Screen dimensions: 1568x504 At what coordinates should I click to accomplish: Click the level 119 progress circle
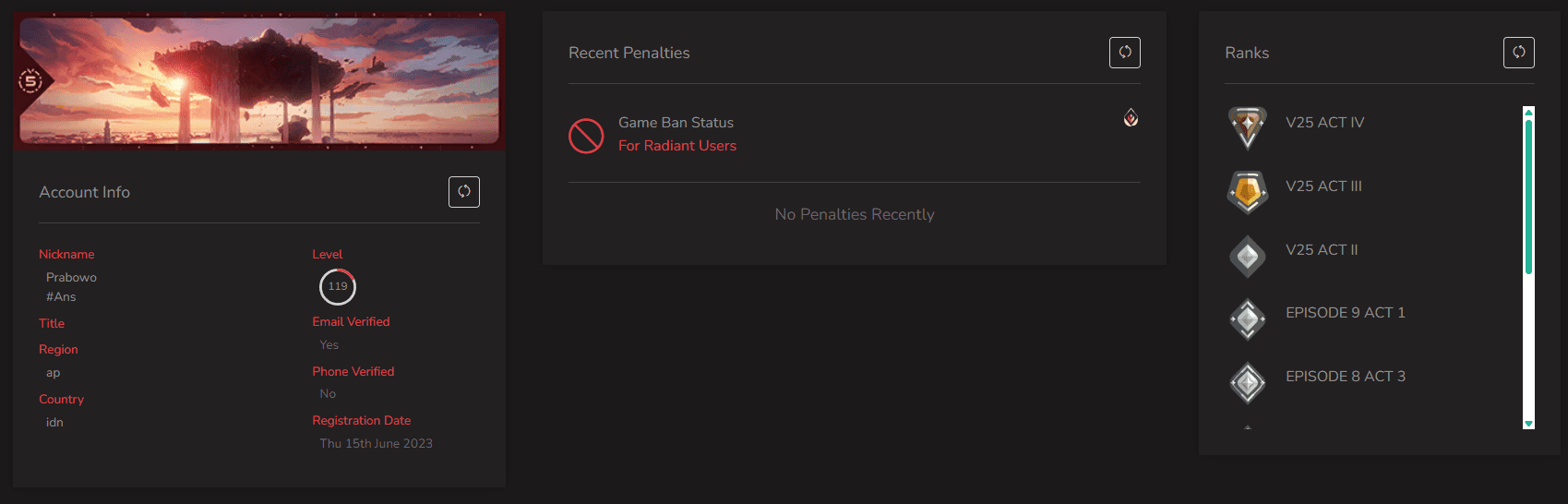tap(338, 286)
